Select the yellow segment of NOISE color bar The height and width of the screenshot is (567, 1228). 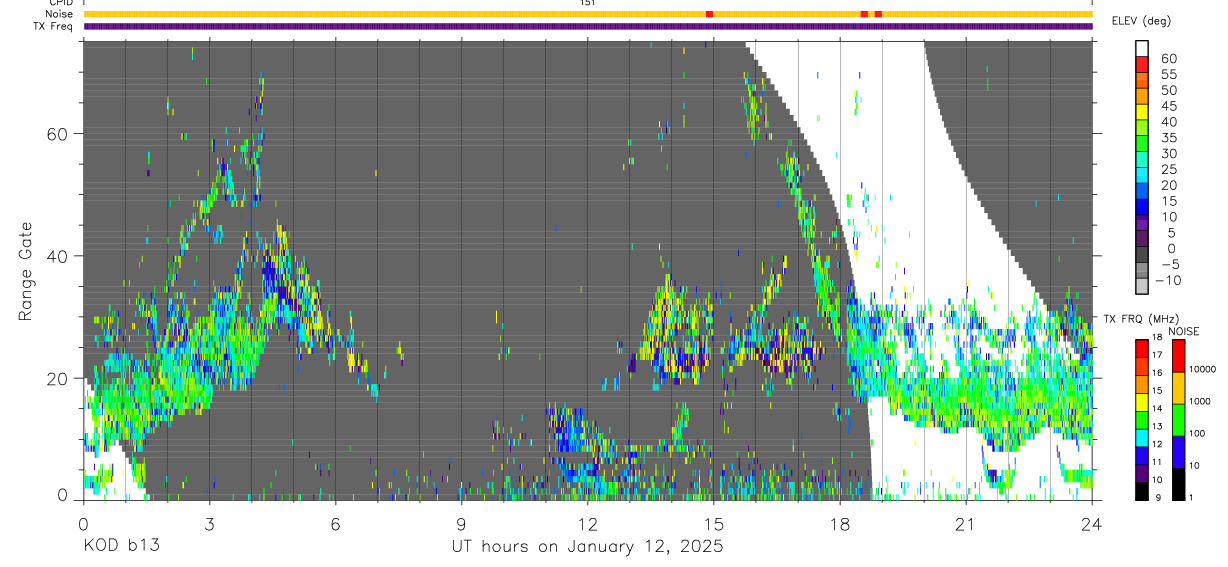click(x=1178, y=388)
